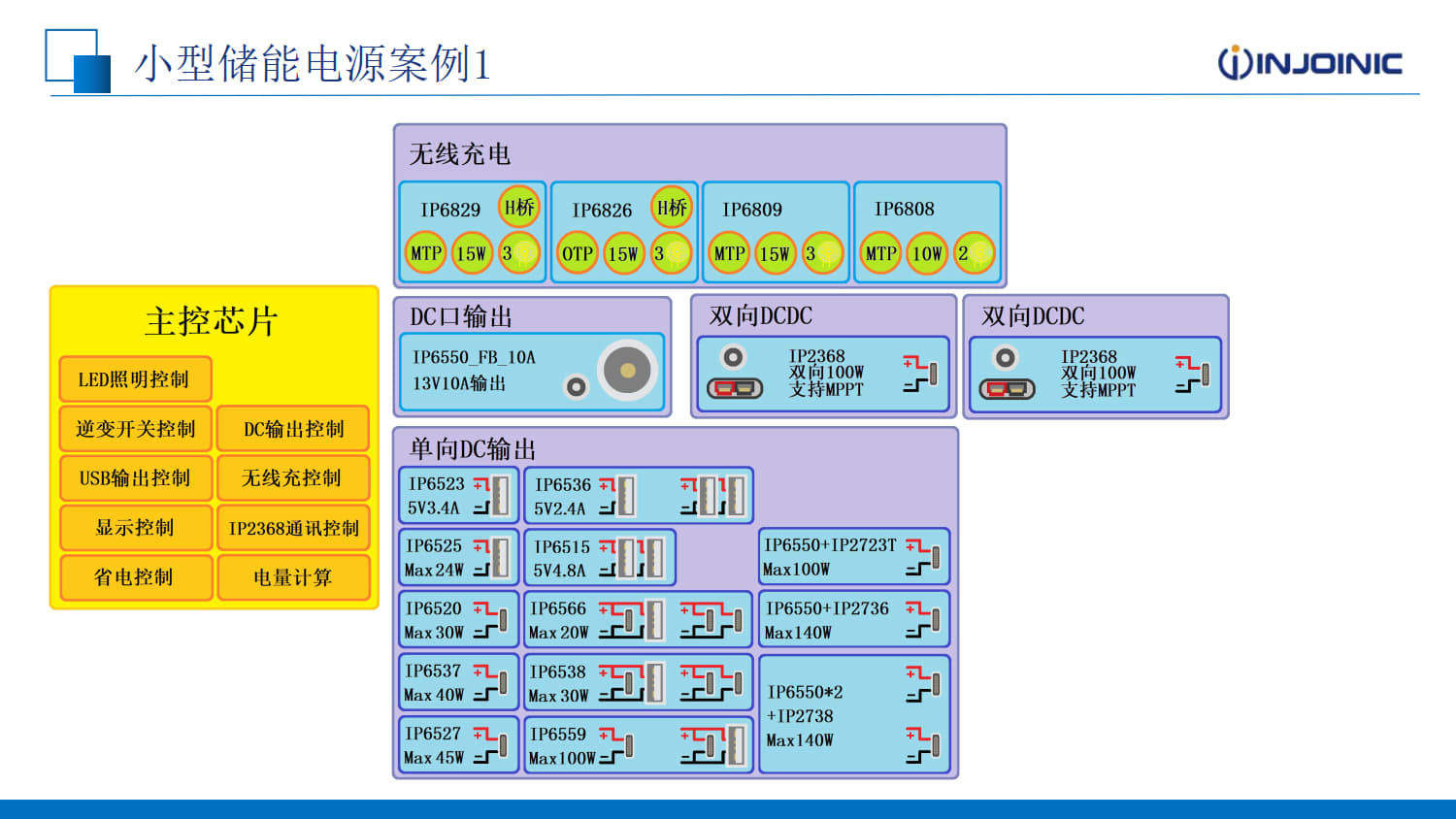Click the IP6536 5V2.4A card
The height and width of the screenshot is (819, 1456).
point(639,495)
